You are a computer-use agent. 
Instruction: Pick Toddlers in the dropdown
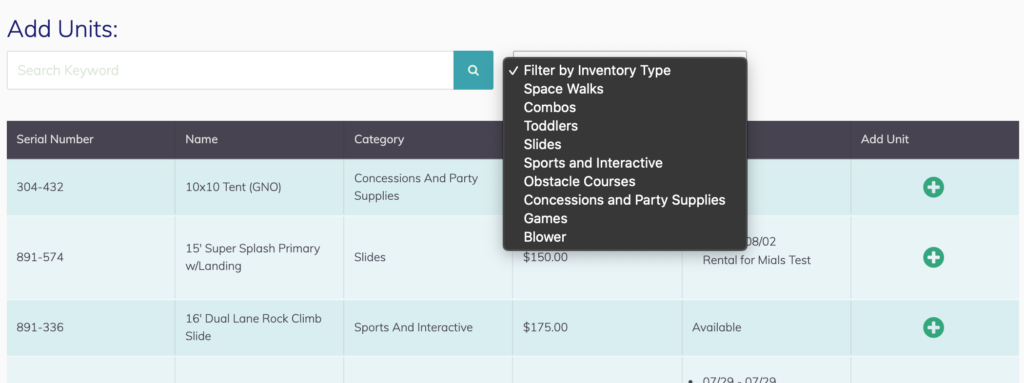(625, 125)
